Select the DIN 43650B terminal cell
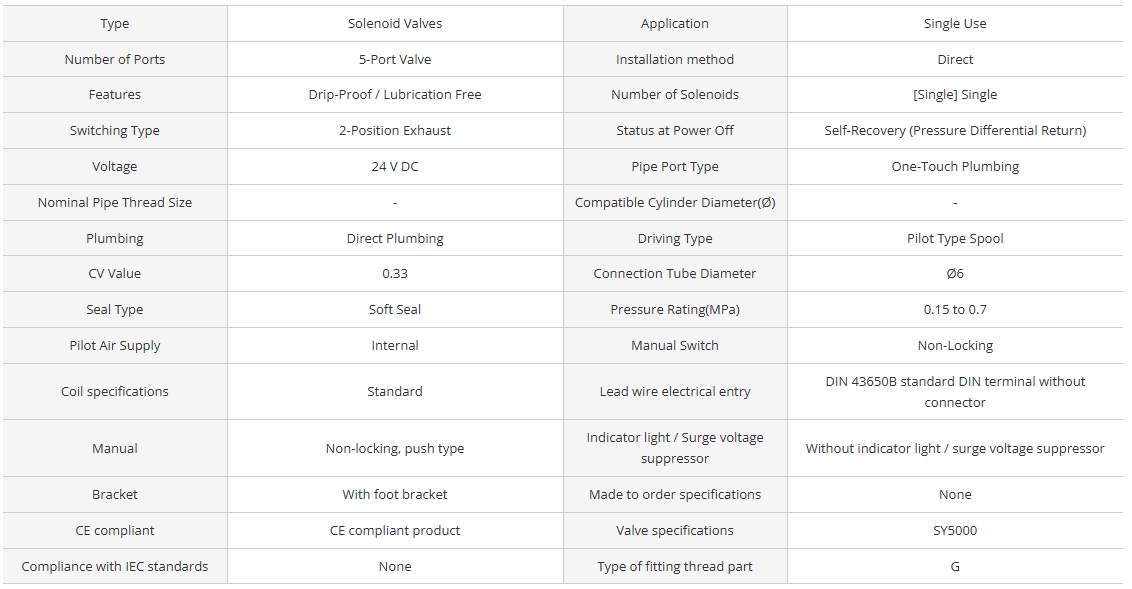Viewport: 1132px width, 589px height. click(x=955, y=392)
